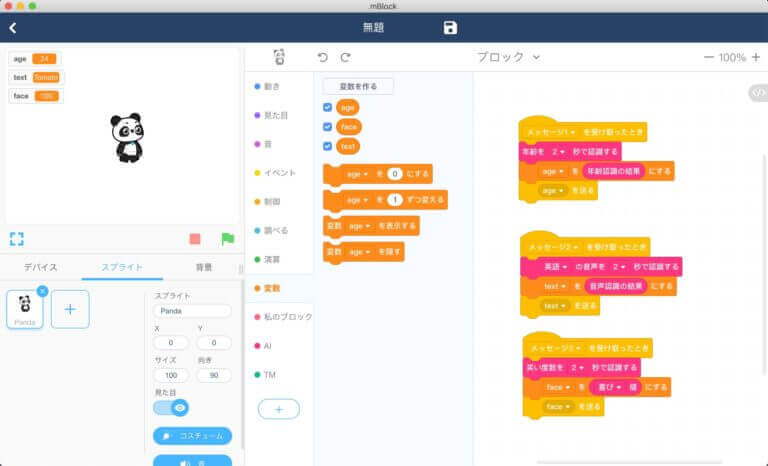Select the 私のブロック category
The image size is (768, 466).
[283, 317]
